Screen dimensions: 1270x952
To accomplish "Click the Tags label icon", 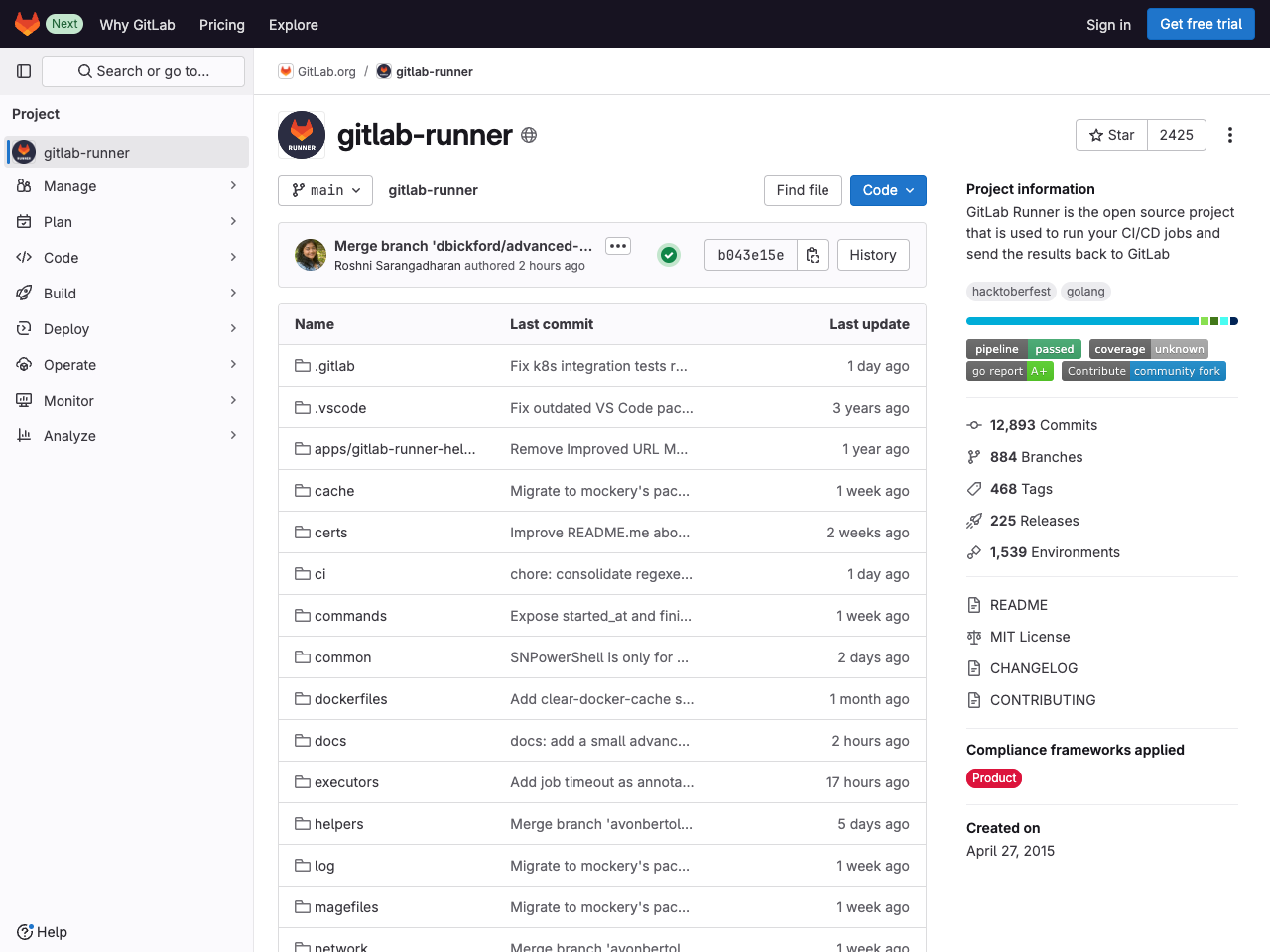I will click(974, 489).
